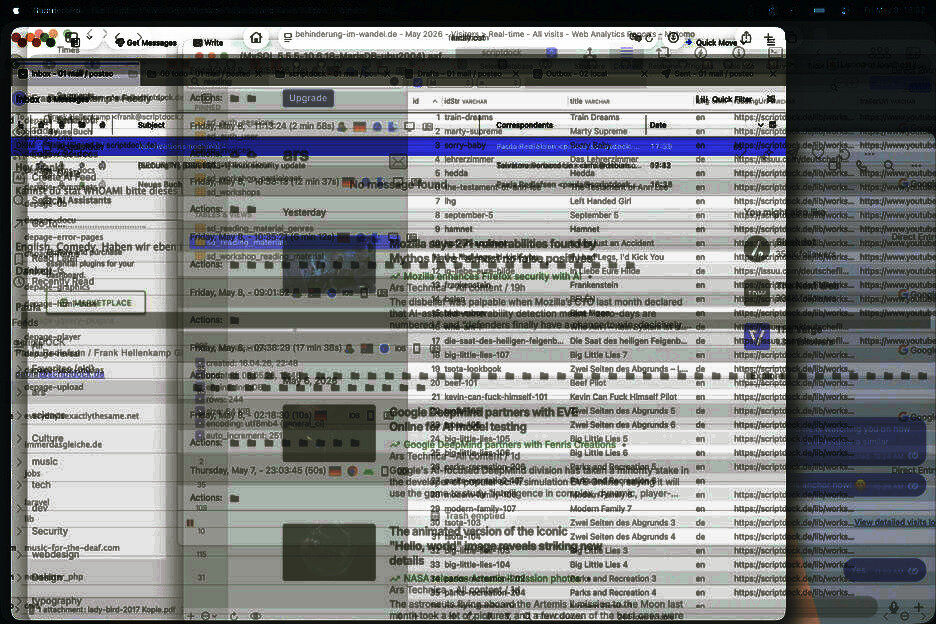Screen dimensions: 936x624
Task: Sort messages by the Date column
Action: pyautogui.click(x=658, y=125)
